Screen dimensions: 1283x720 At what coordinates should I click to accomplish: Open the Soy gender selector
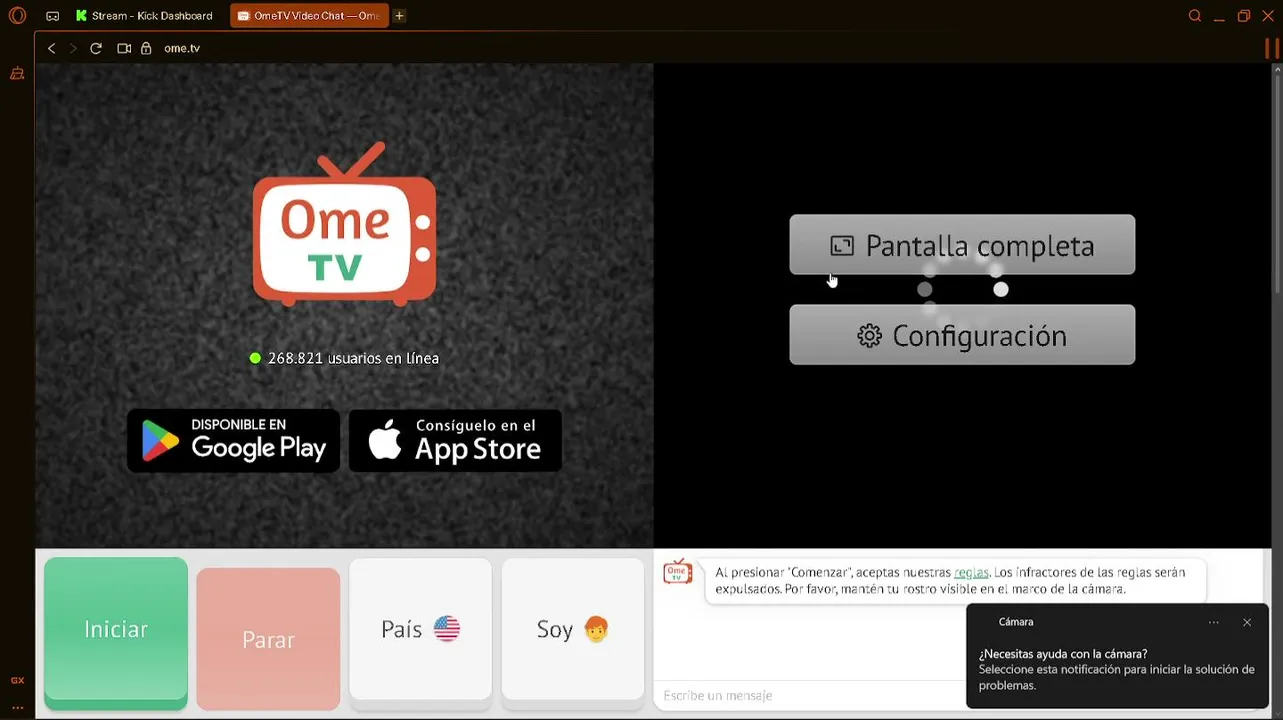(x=573, y=630)
